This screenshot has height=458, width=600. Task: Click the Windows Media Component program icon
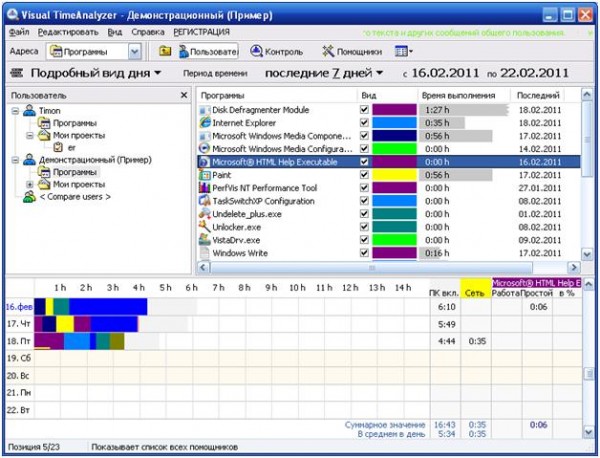pos(205,136)
